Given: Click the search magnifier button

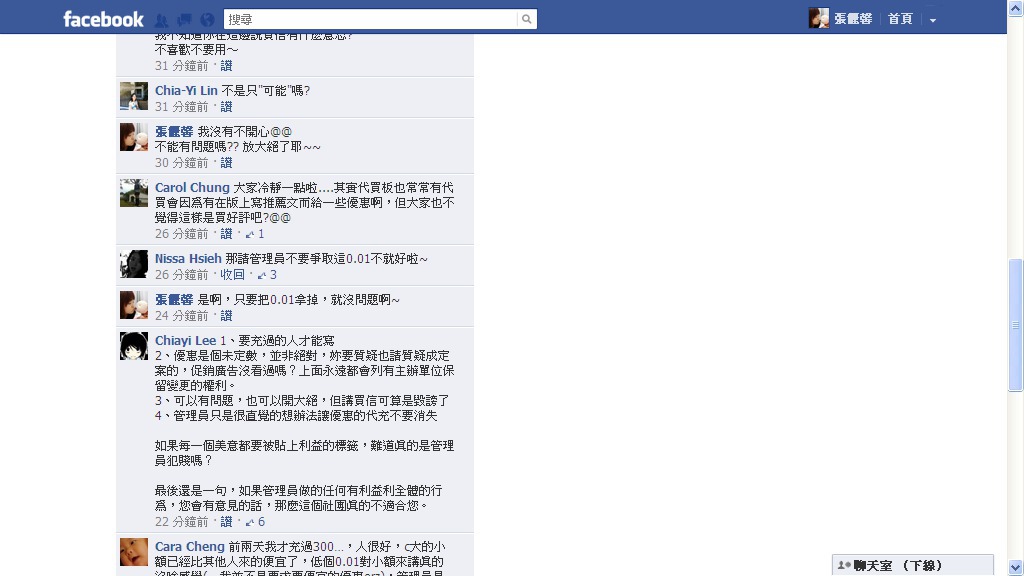Looking at the screenshot, I should 526,20.
